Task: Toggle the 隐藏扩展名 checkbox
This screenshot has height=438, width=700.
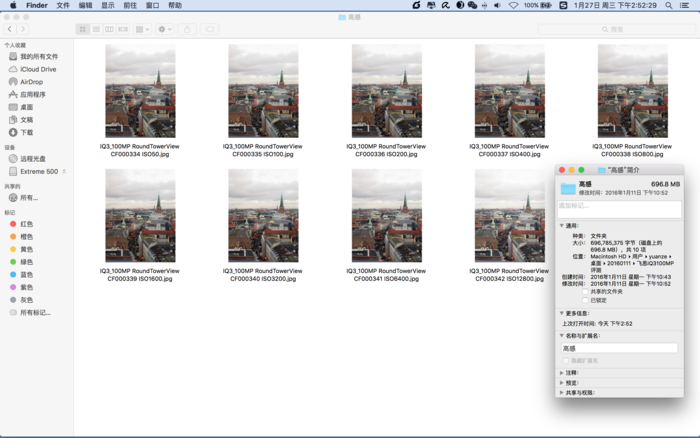Action: (x=565, y=360)
